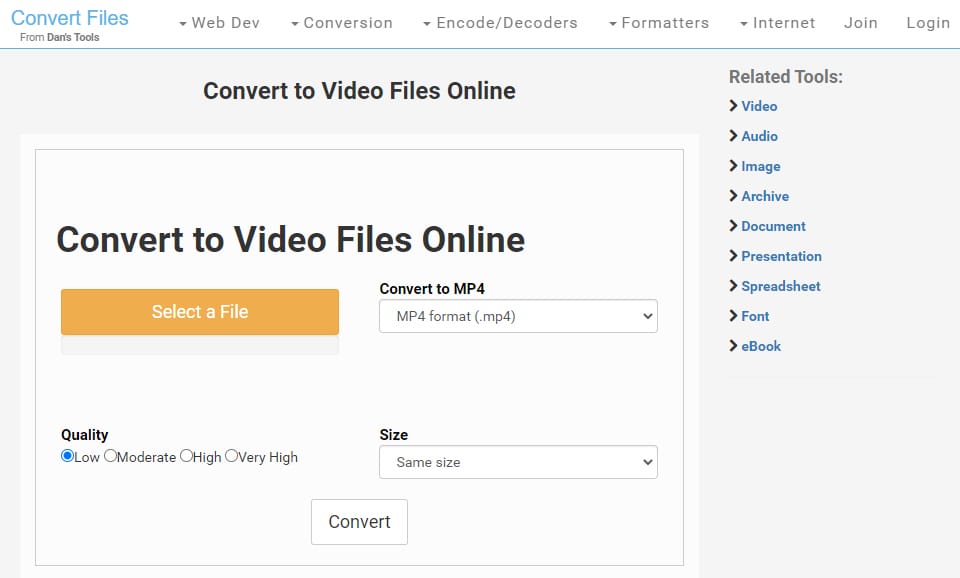The image size is (960, 578).
Task: Go to the Login page
Action: coord(927,23)
